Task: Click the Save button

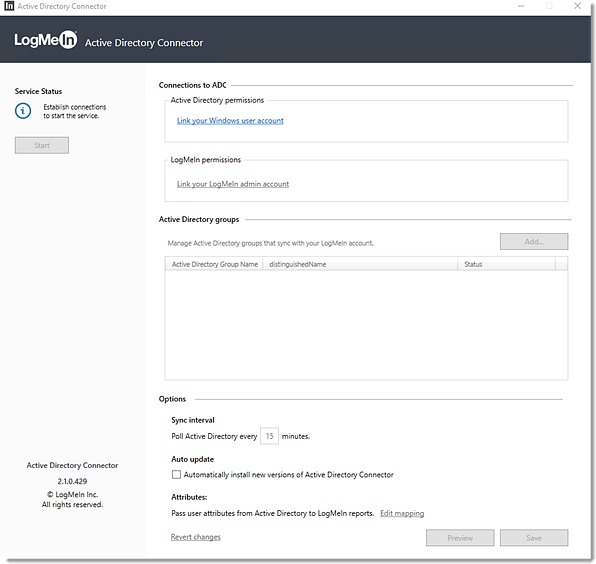Action: (x=534, y=538)
